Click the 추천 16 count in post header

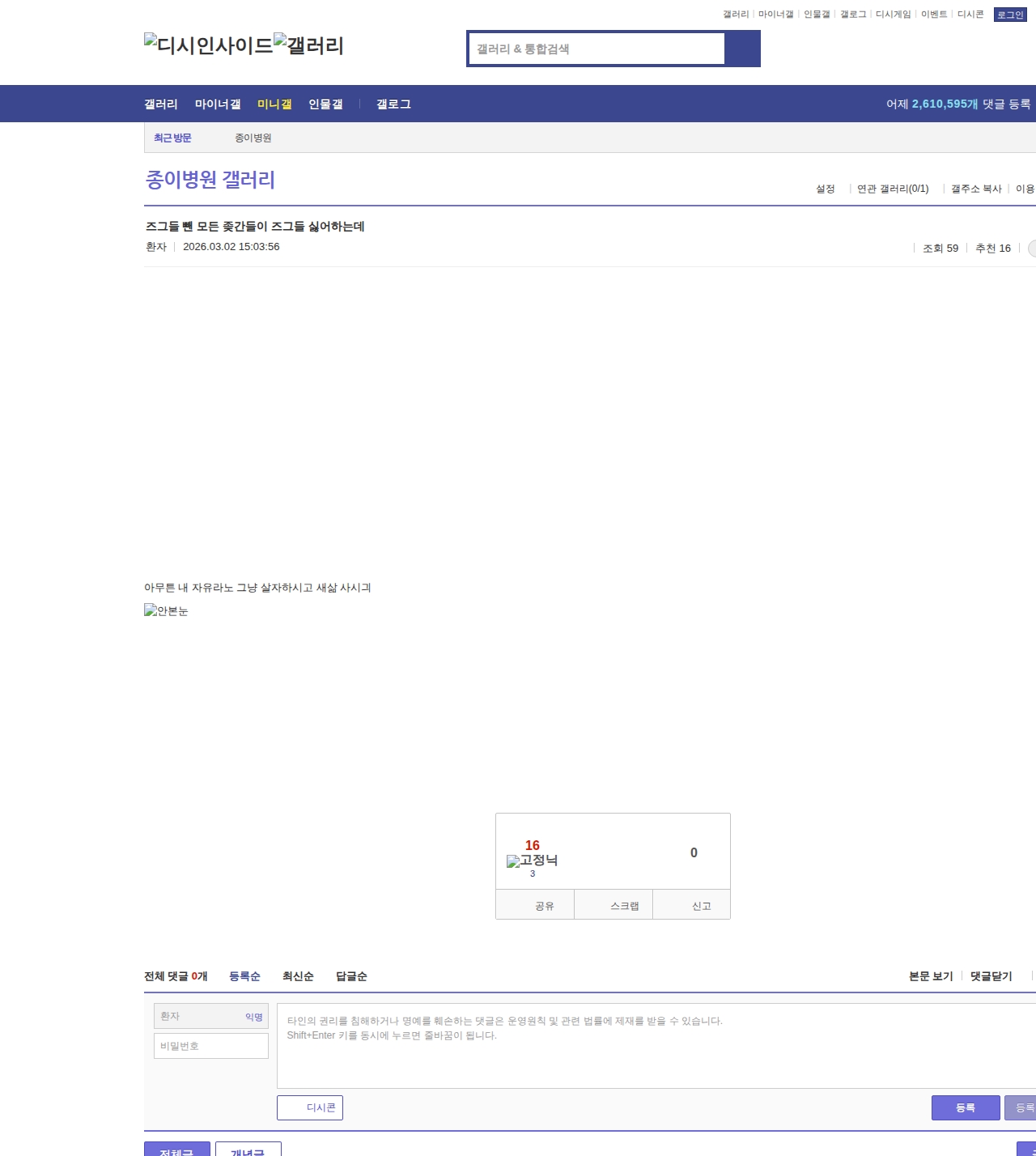pos(993,249)
